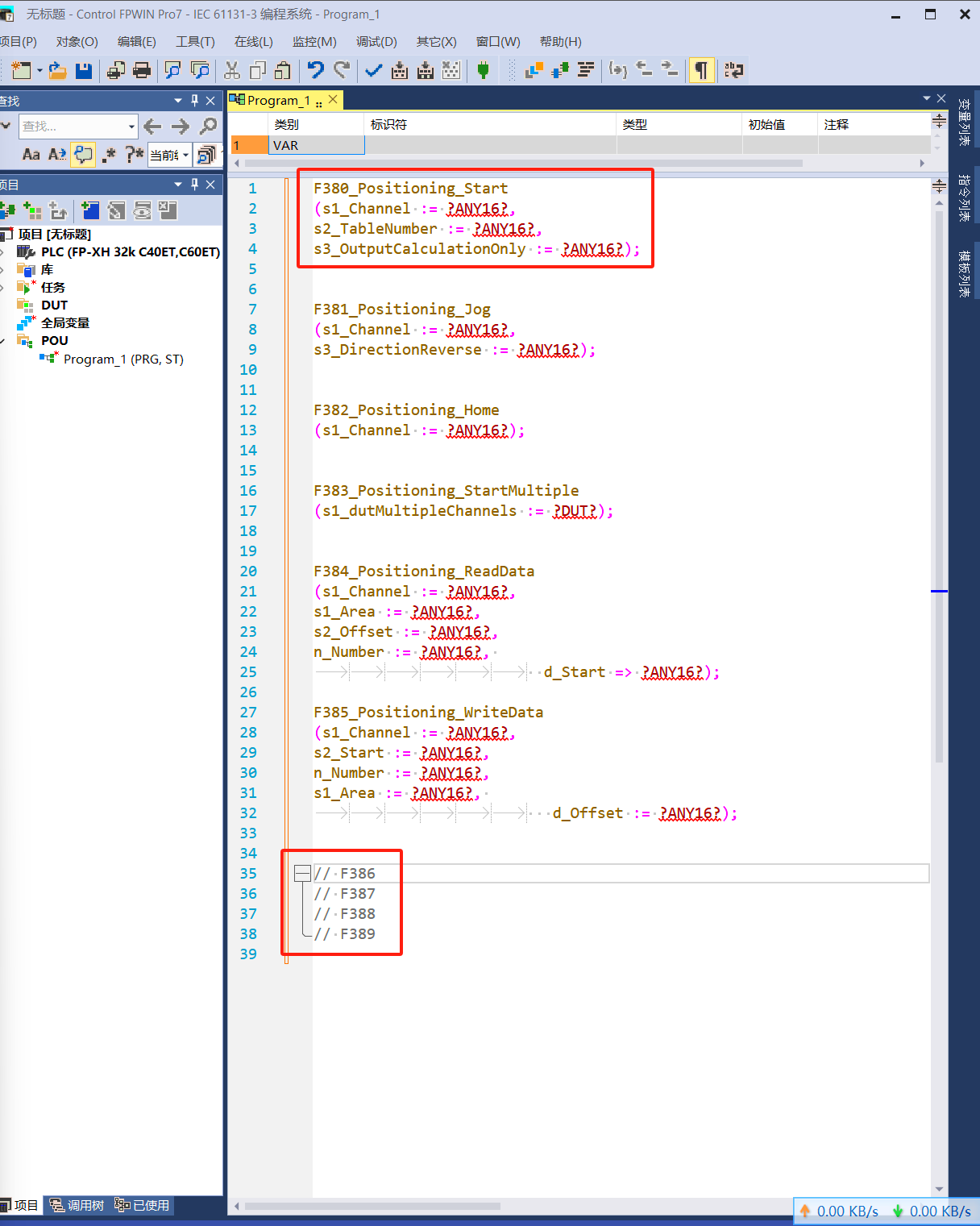Click the magnifier search icon in find panel
Image resolution: width=980 pixels, height=1226 pixels.
coord(208,126)
